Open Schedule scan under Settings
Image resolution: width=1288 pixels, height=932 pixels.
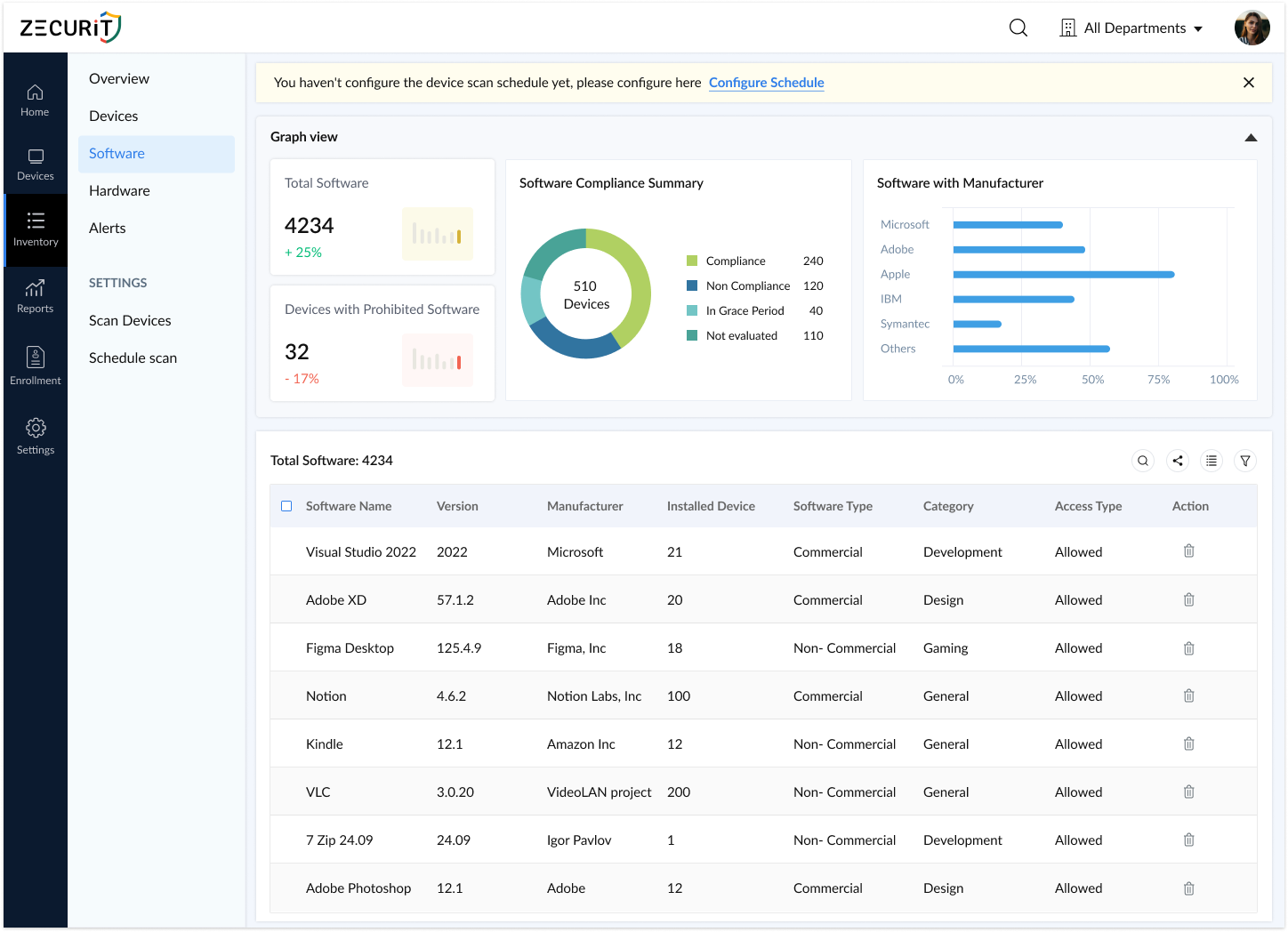click(x=133, y=358)
